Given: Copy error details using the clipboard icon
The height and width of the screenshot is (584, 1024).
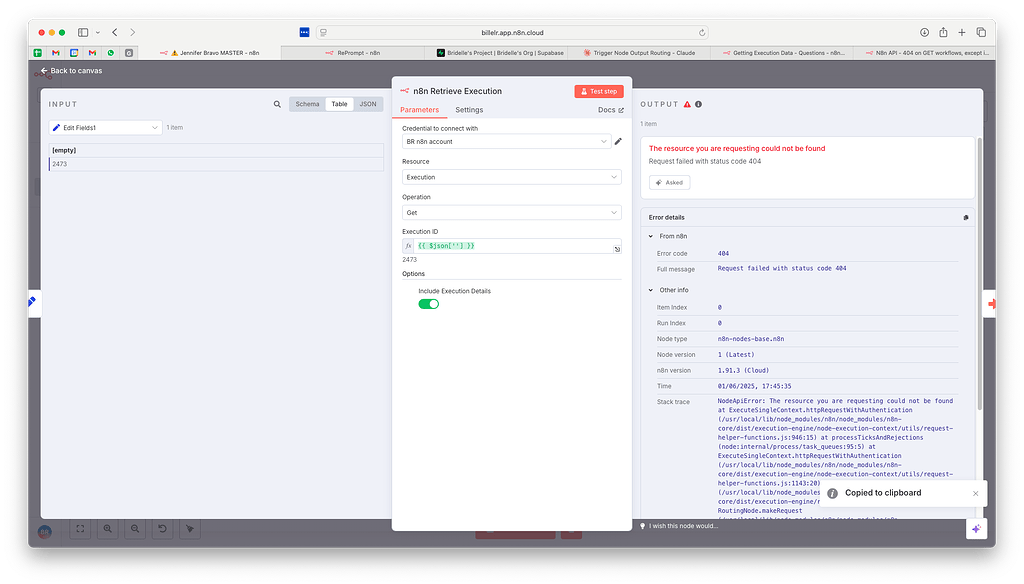Looking at the screenshot, I should 965,217.
